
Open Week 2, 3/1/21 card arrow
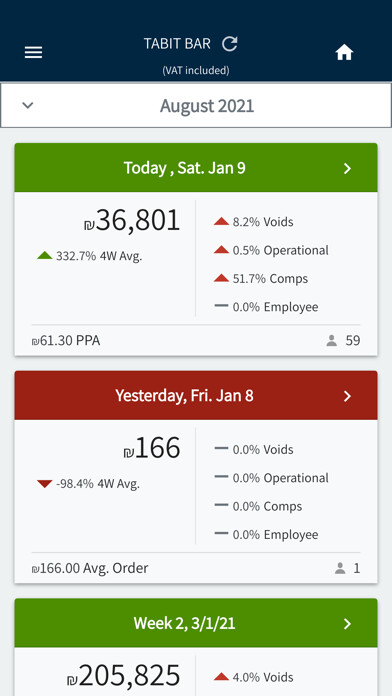(x=348, y=624)
